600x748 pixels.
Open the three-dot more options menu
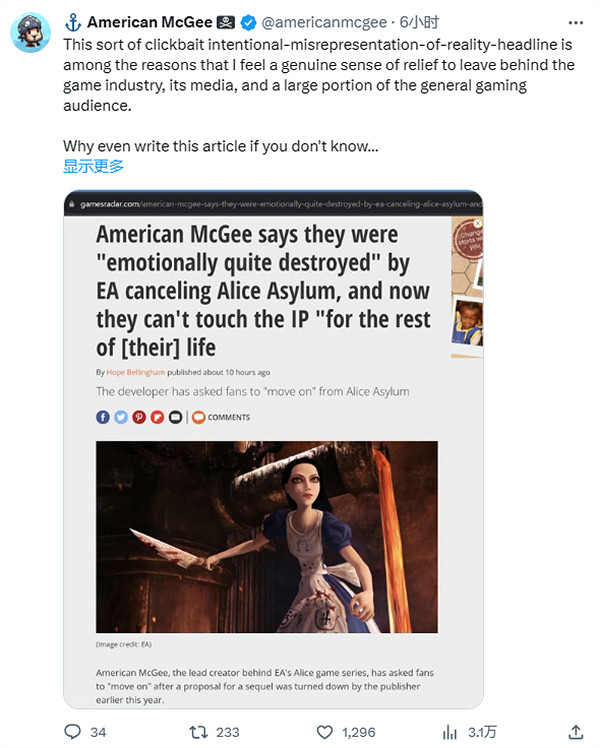576,22
